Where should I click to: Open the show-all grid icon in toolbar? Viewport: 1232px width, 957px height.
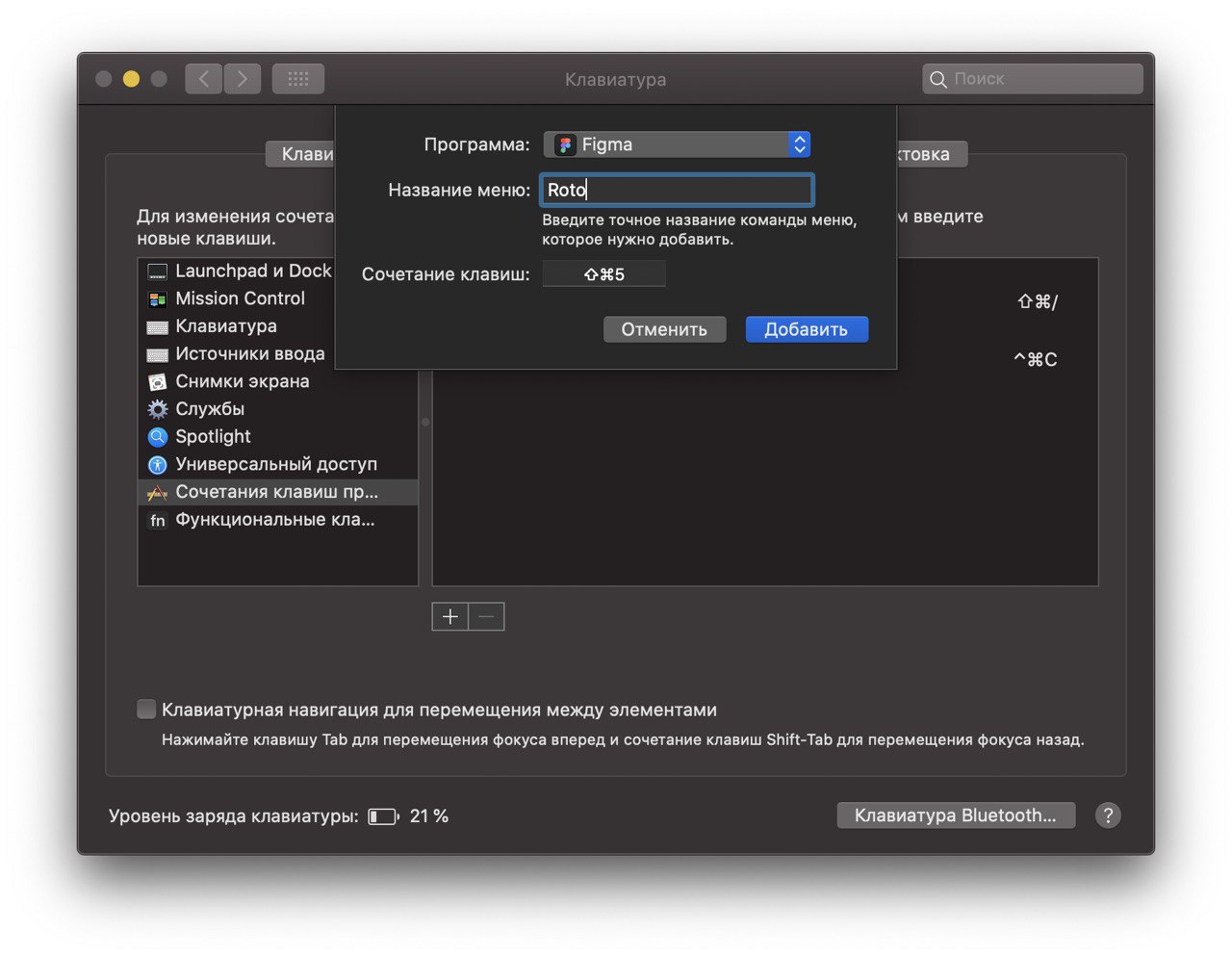point(298,79)
